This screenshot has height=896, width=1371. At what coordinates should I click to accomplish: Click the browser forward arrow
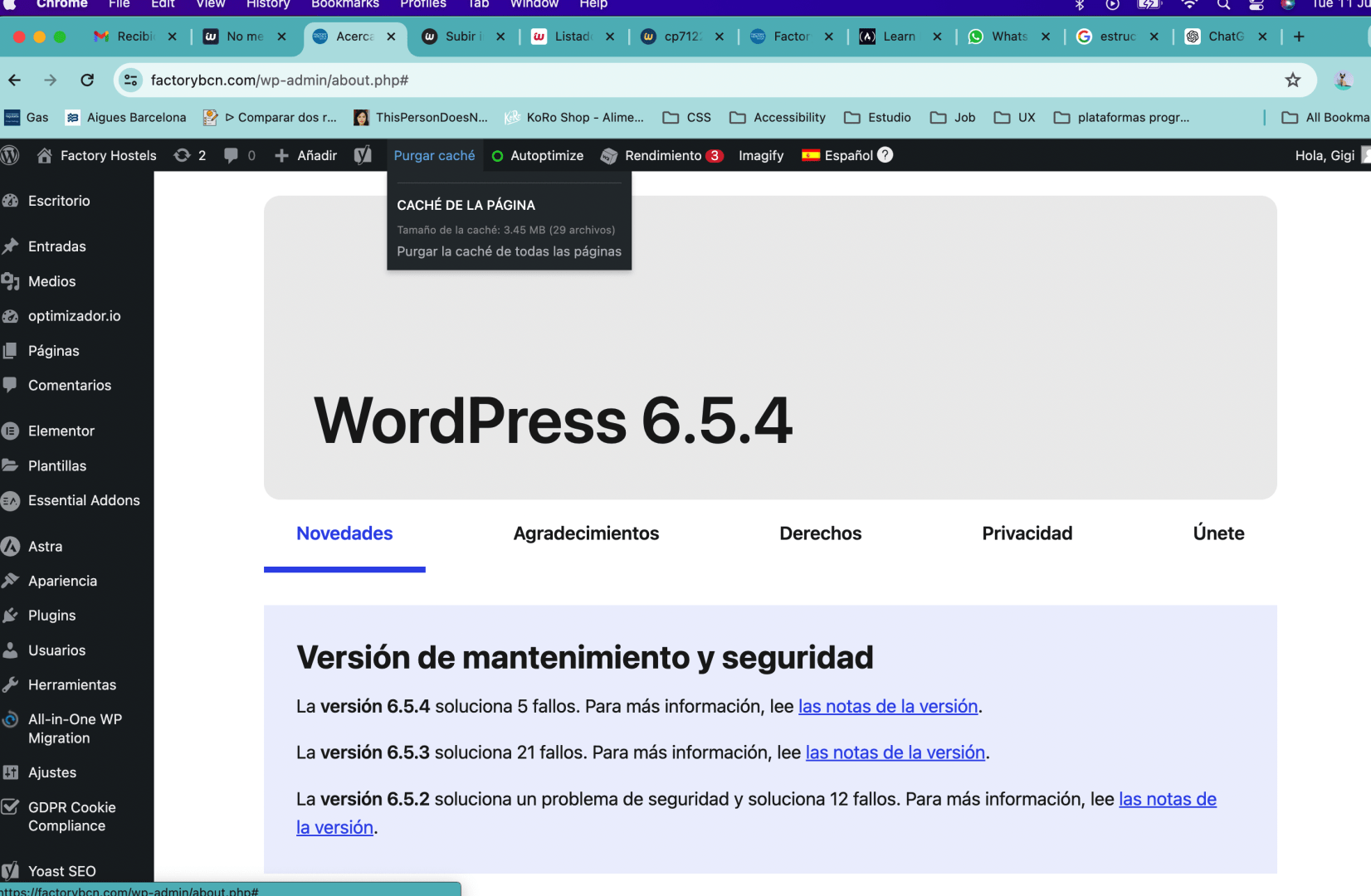(x=51, y=80)
